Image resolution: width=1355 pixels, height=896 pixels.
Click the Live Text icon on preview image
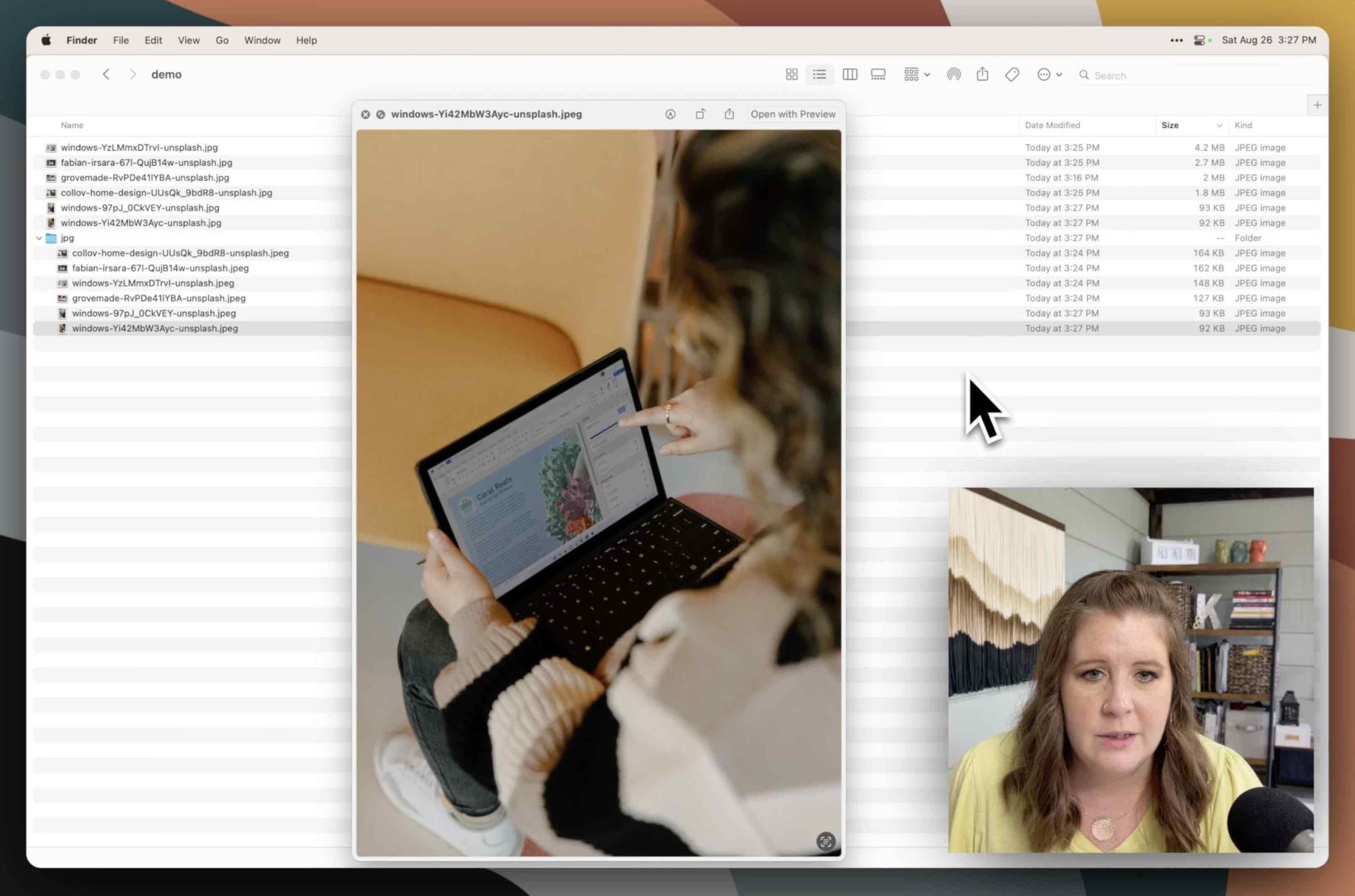coord(825,841)
